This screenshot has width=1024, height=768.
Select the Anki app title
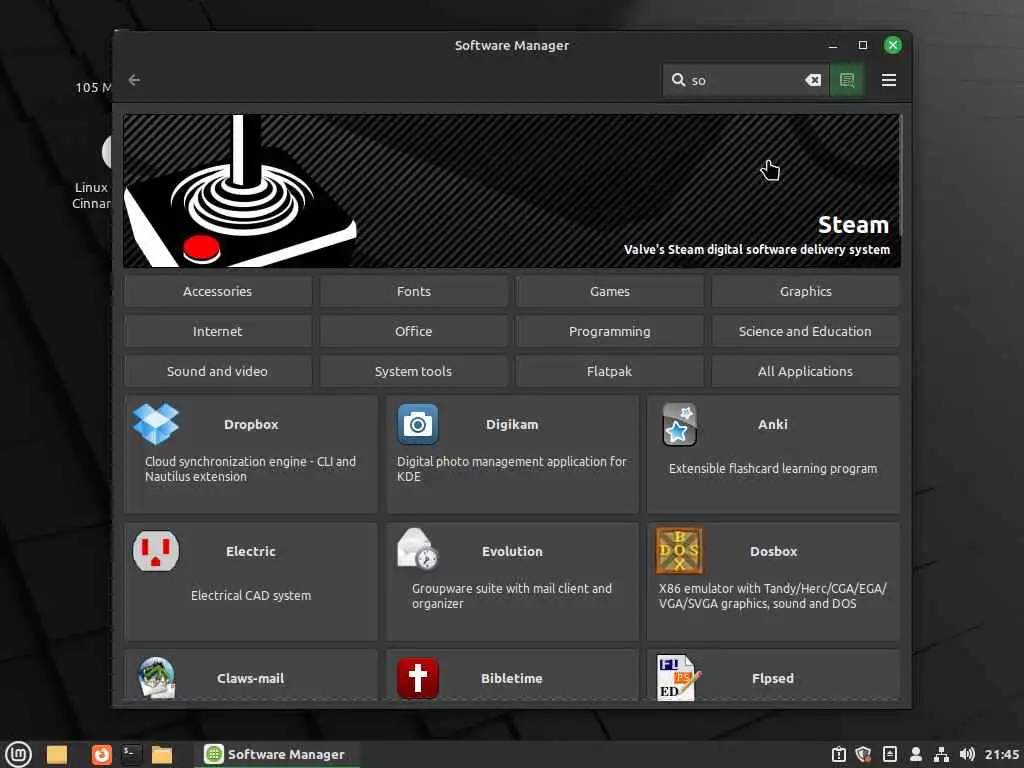[x=773, y=424]
